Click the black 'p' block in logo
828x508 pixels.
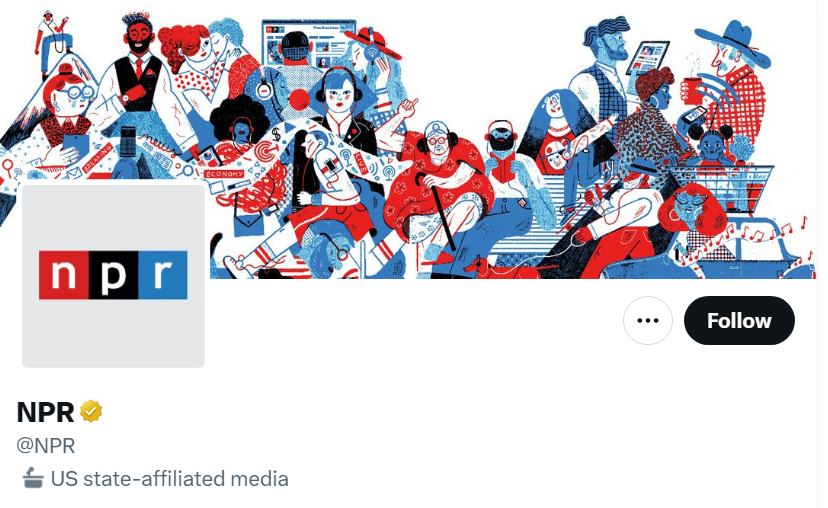pyautogui.click(x=113, y=275)
